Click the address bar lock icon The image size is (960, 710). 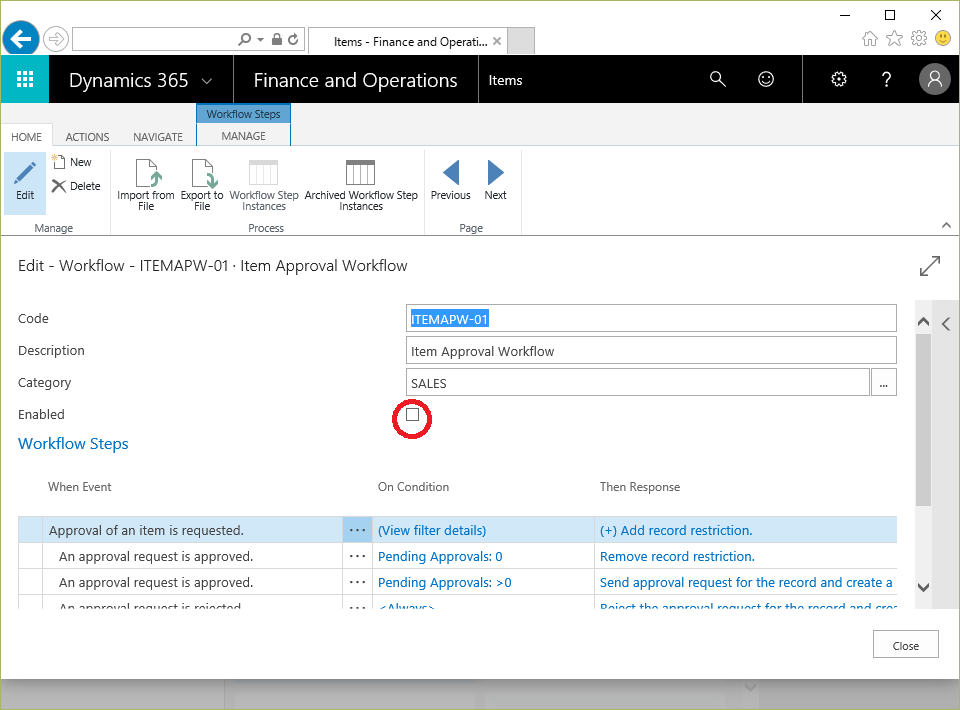277,40
